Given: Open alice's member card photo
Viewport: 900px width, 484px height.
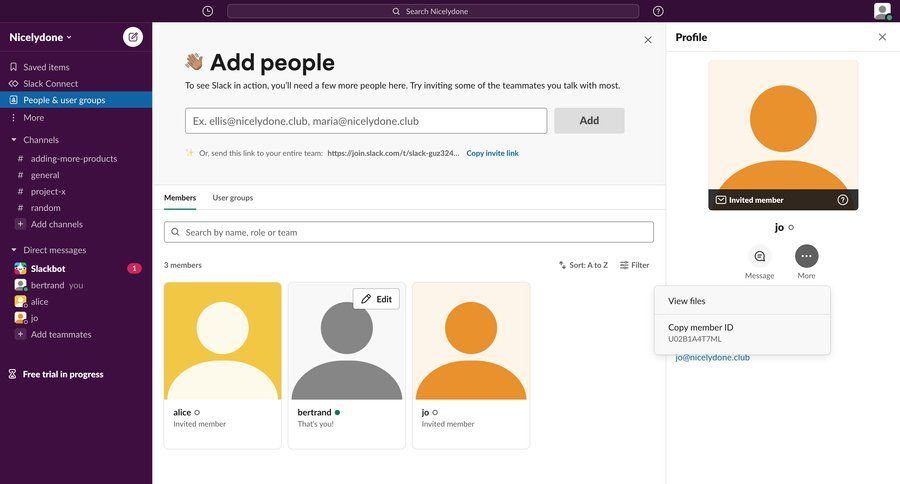Looking at the screenshot, I should [x=223, y=341].
